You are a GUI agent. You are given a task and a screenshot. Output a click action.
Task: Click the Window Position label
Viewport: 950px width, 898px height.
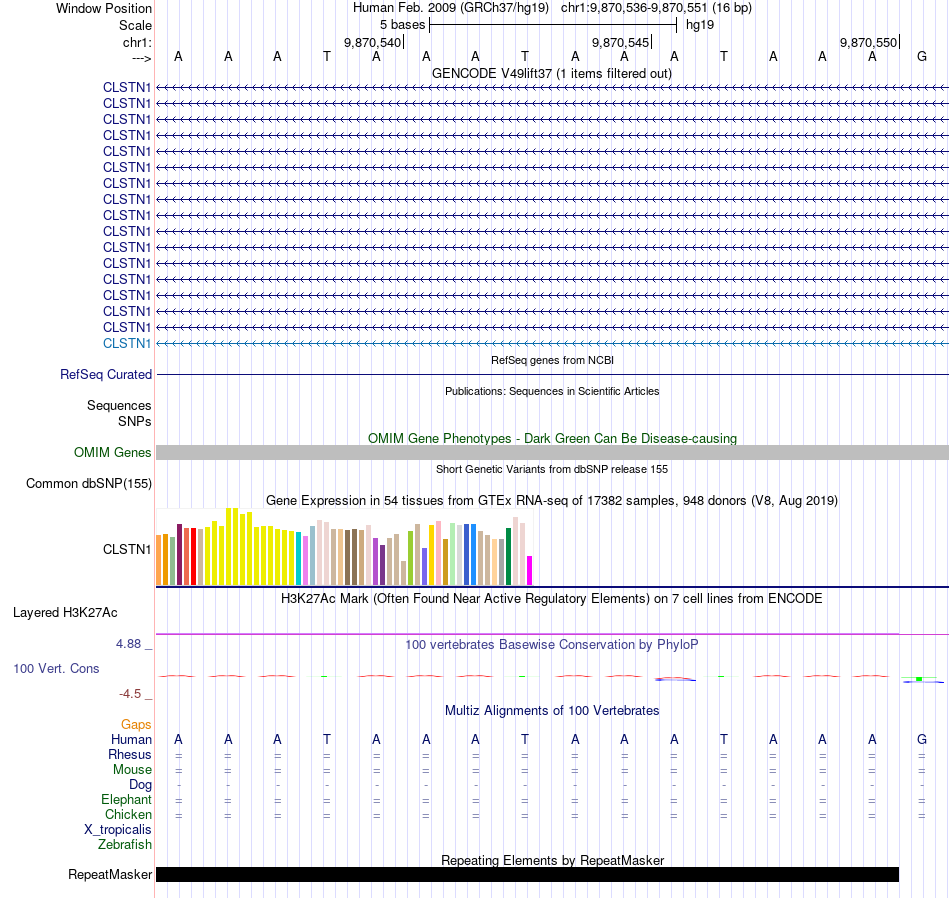click(104, 8)
